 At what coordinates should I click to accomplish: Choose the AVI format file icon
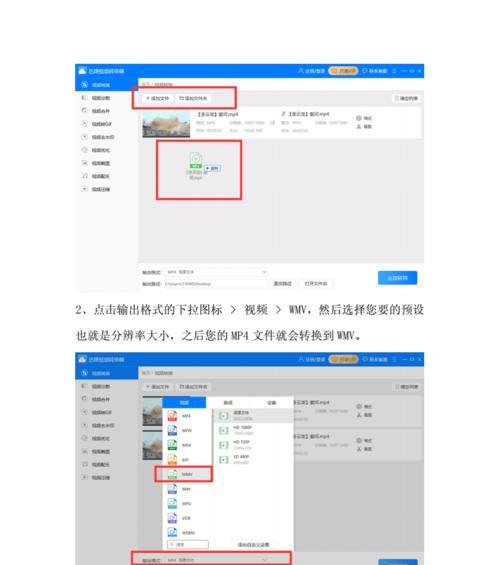[x=173, y=460]
